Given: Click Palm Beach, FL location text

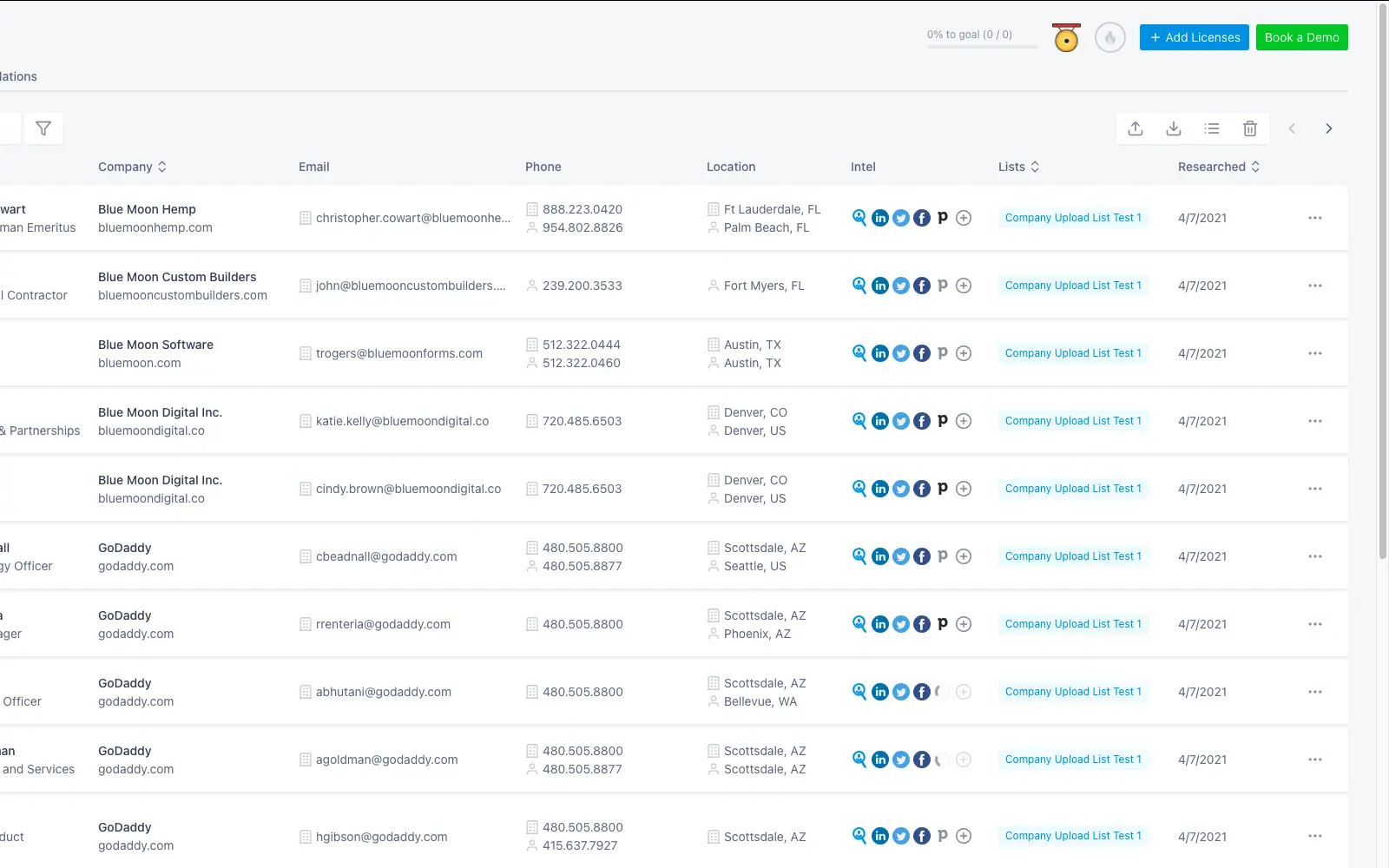Looking at the screenshot, I should [767, 227].
